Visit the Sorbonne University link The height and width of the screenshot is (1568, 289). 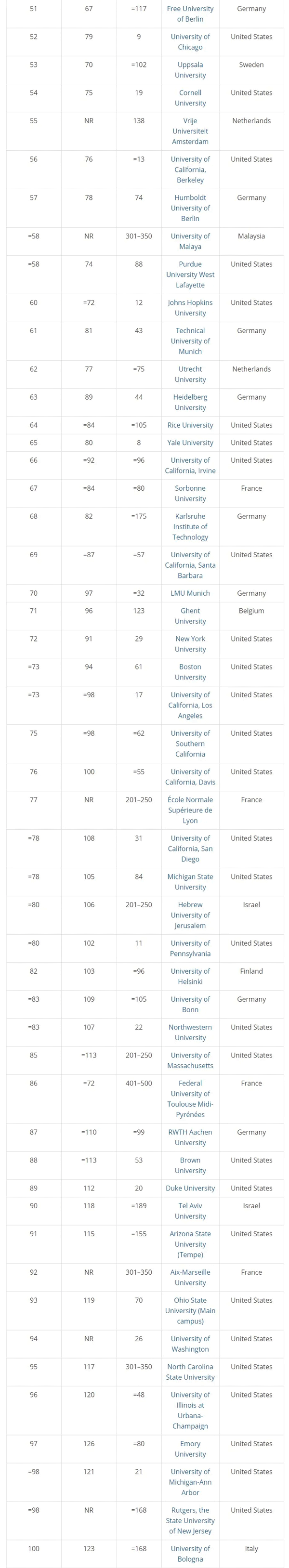pos(190,493)
